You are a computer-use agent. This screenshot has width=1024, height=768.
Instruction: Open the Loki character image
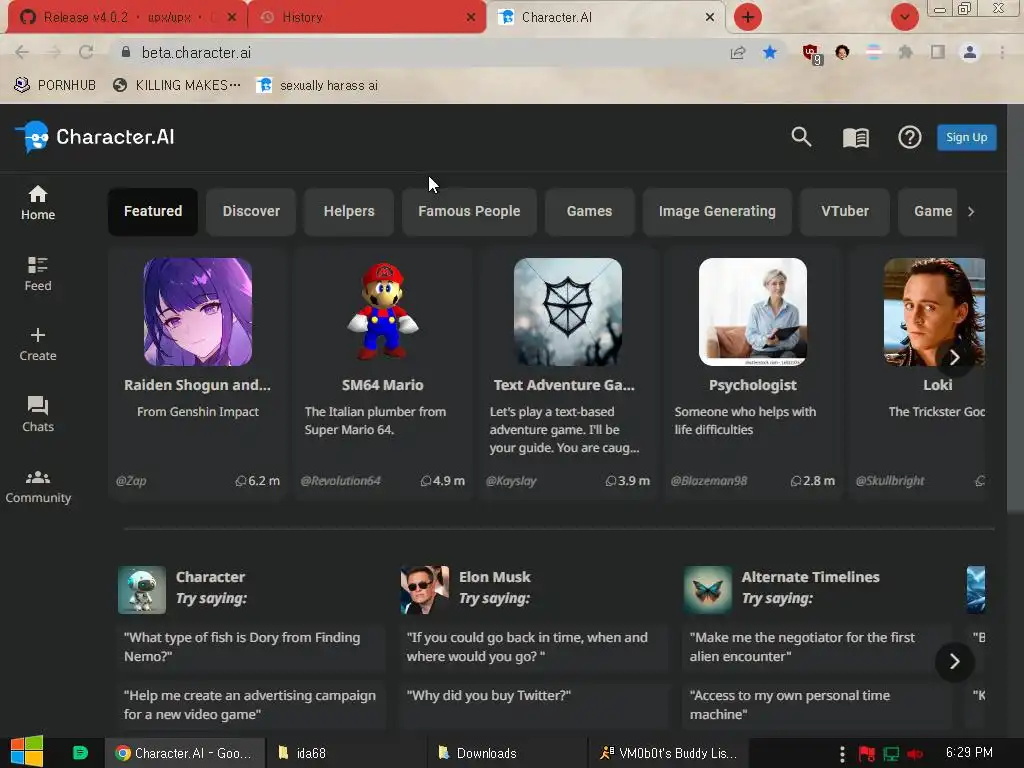pos(935,312)
